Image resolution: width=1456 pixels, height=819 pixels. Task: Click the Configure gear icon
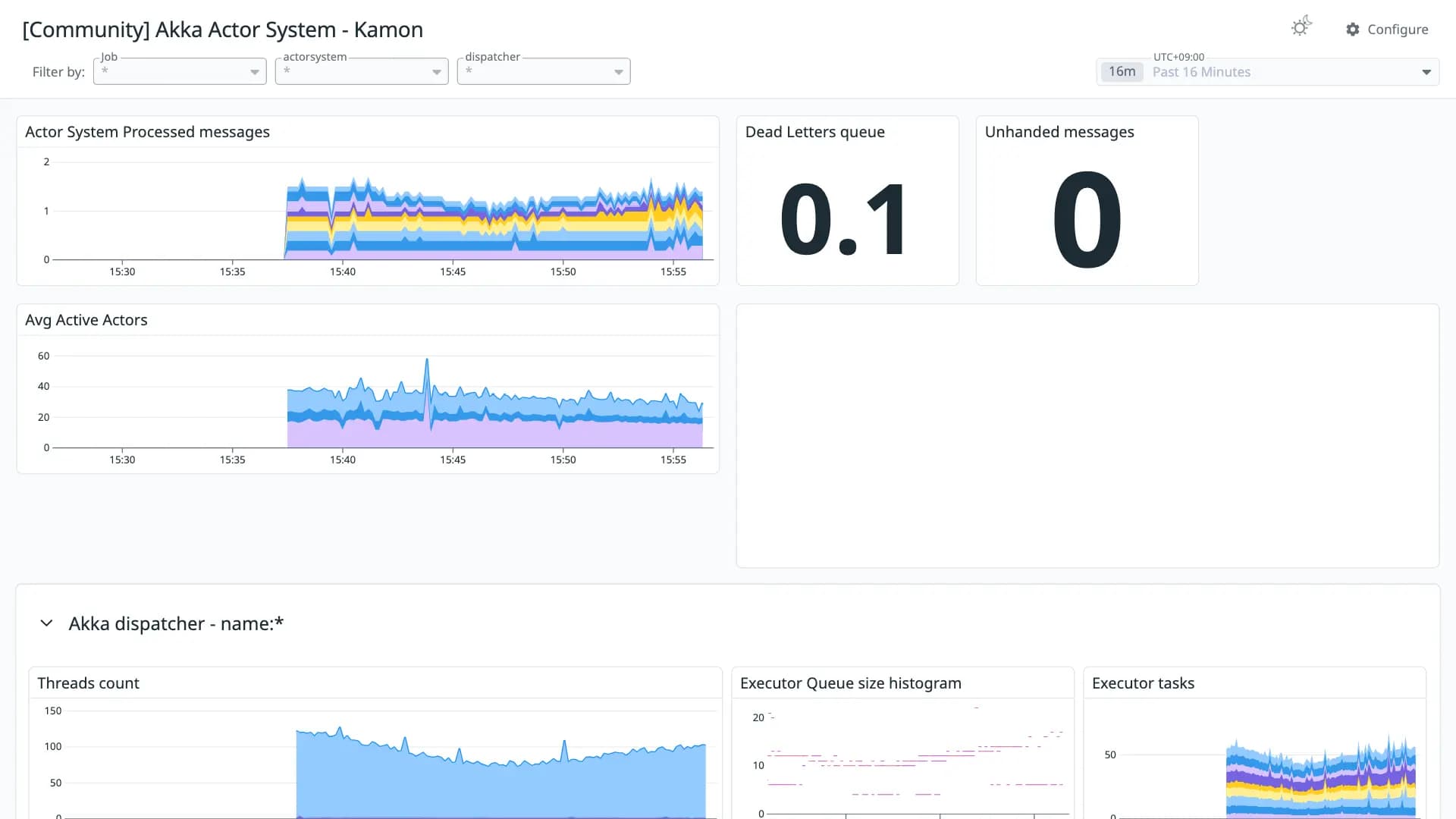(x=1353, y=30)
